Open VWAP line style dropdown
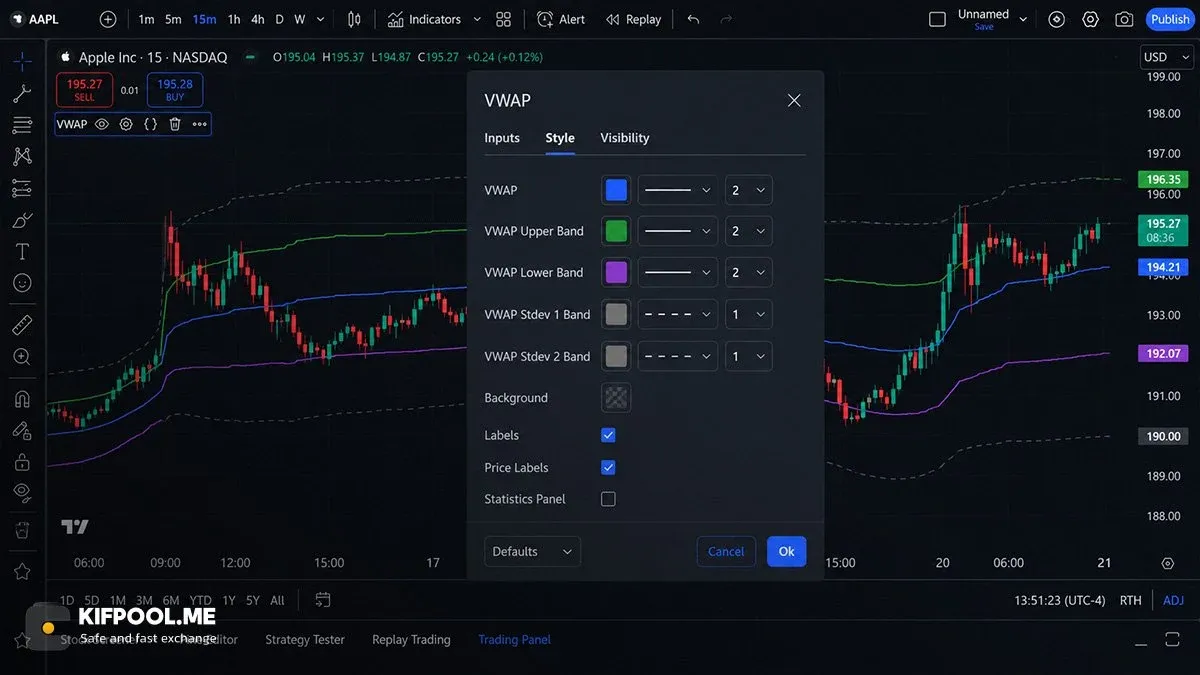1200x675 pixels. [678, 190]
